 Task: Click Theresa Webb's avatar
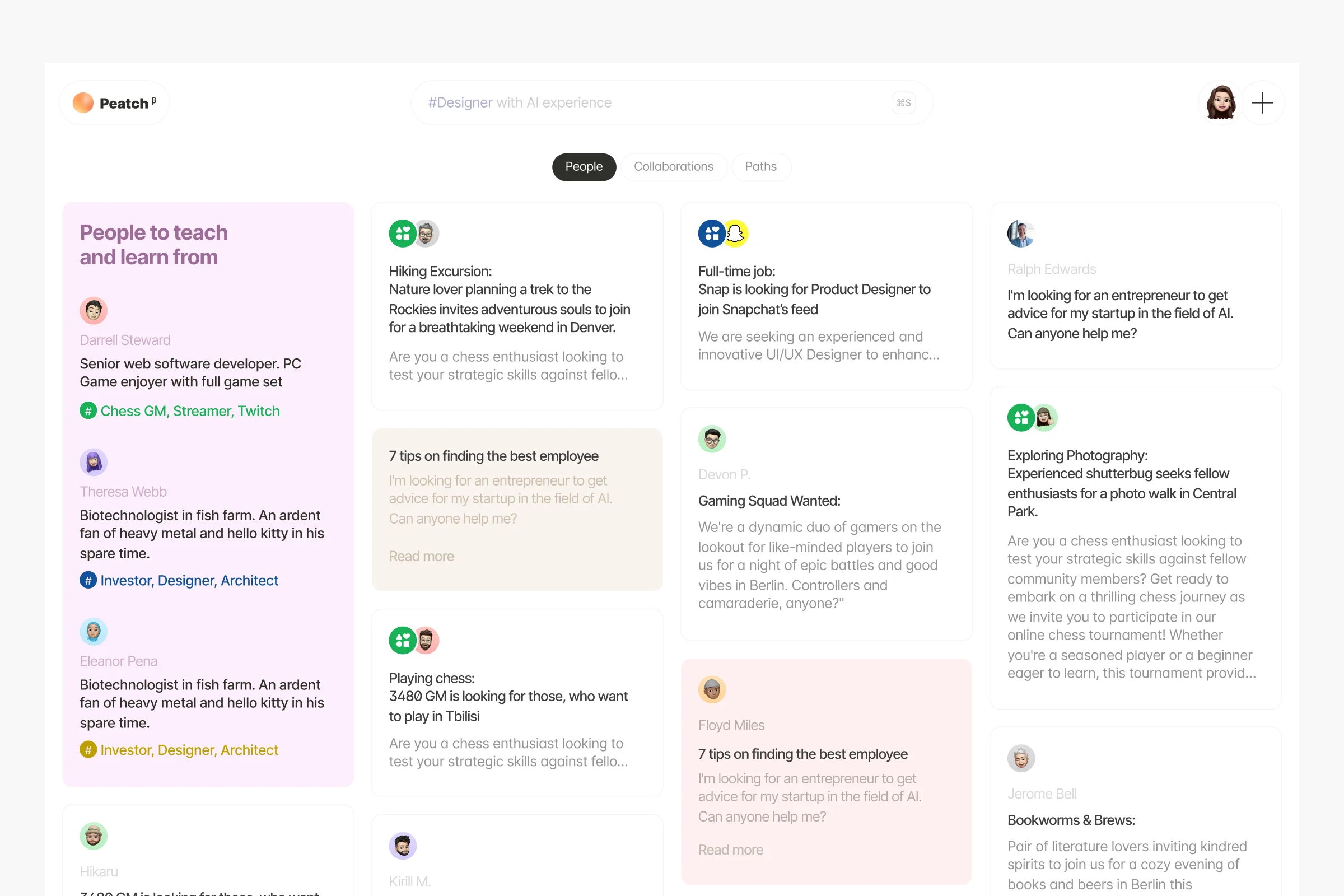click(x=93, y=461)
